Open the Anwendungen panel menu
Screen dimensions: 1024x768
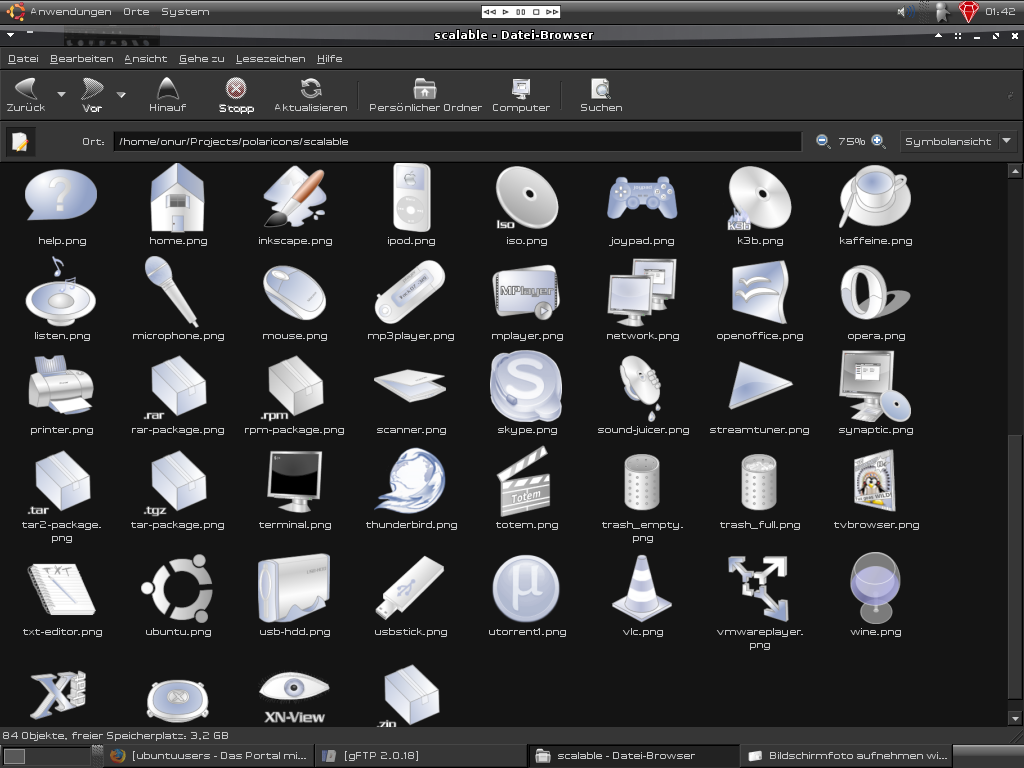point(71,12)
